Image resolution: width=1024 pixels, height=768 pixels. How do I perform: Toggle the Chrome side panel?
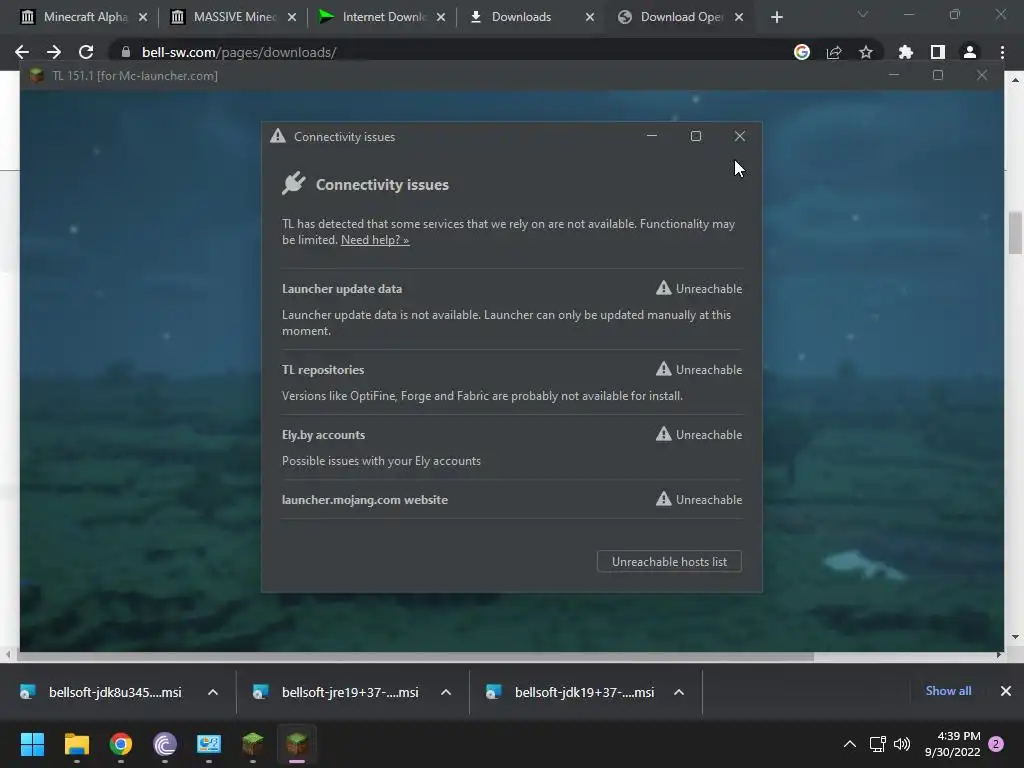coord(938,52)
